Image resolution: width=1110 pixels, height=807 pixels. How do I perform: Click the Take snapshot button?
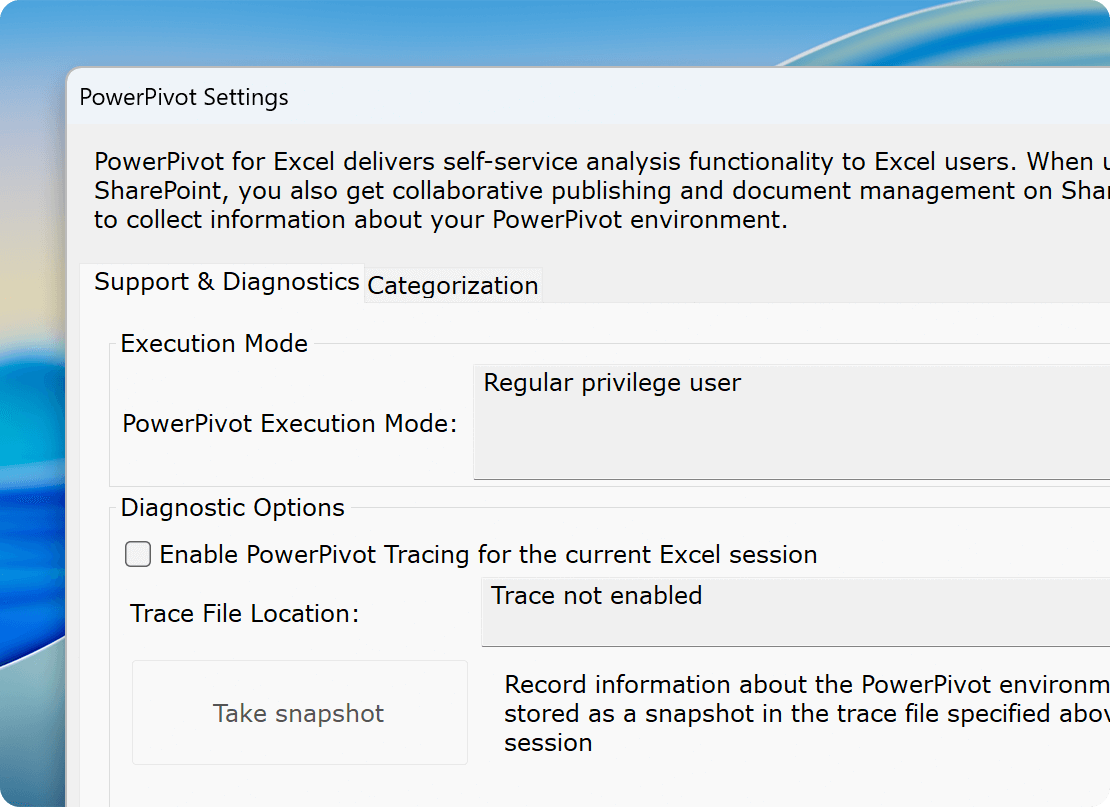point(298,712)
